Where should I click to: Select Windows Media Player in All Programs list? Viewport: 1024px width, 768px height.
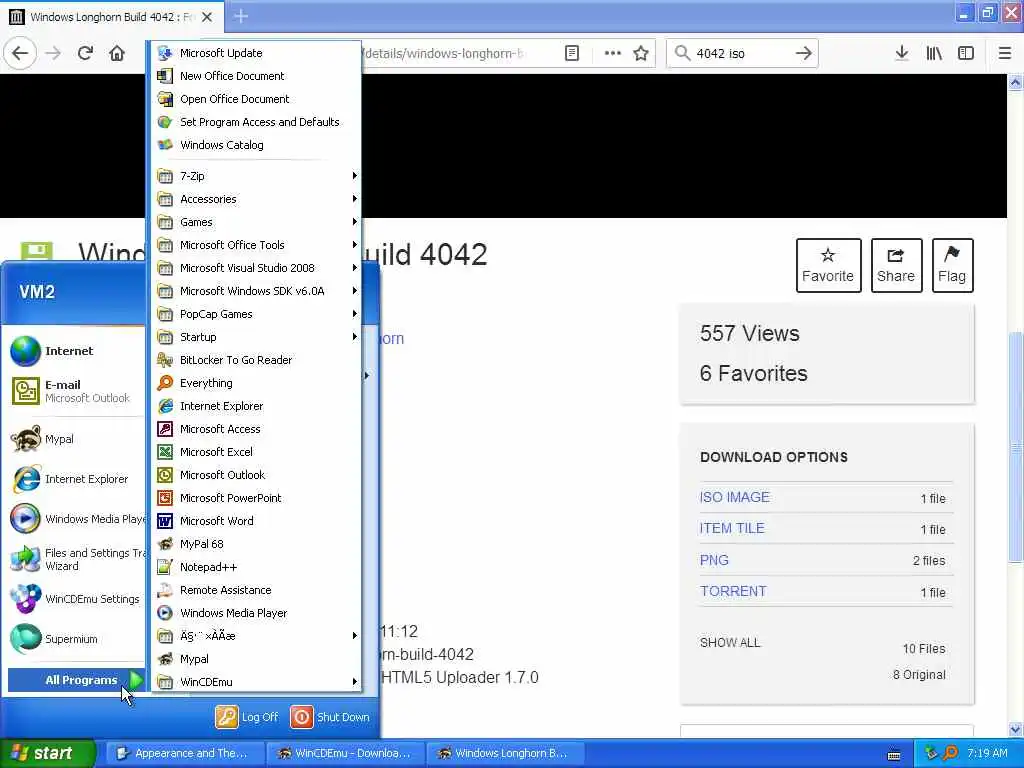point(256,613)
